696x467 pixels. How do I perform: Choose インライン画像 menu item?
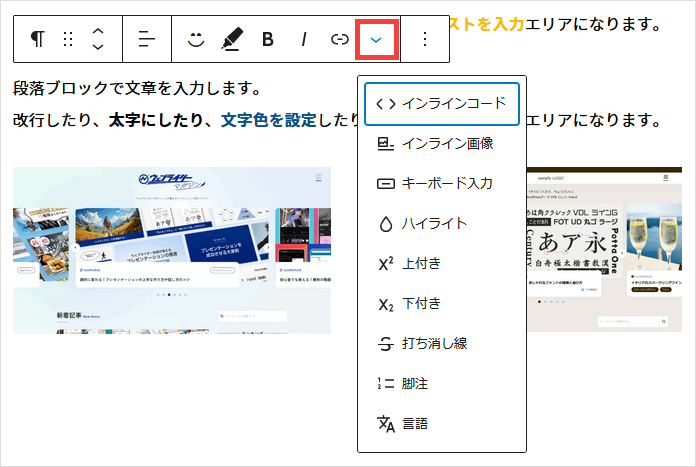[x=442, y=143]
